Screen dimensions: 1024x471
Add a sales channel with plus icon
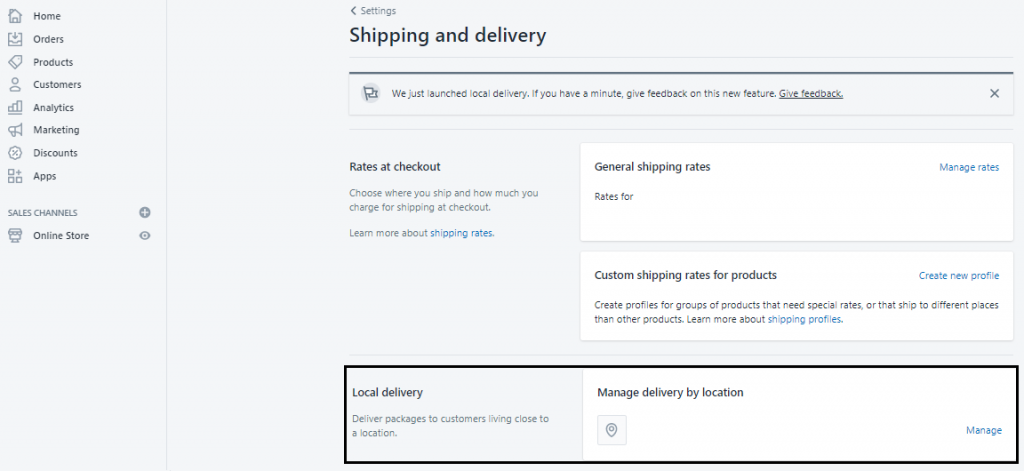pos(145,212)
